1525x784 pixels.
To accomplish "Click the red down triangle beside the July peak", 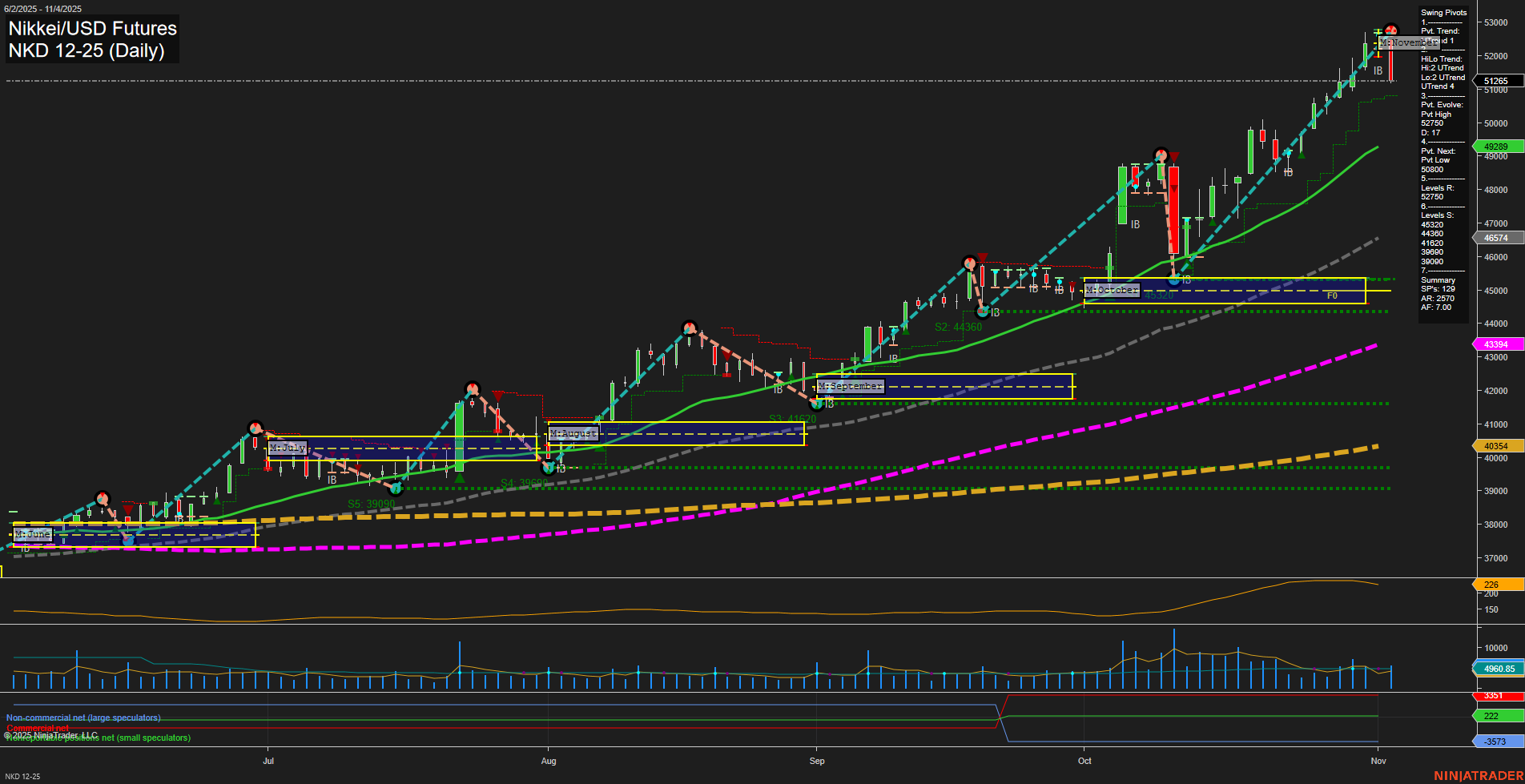I will pos(498,394).
